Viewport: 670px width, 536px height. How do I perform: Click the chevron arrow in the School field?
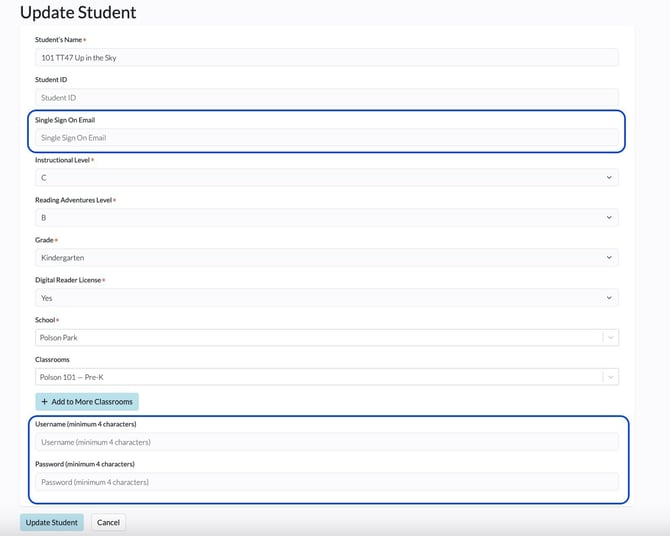(x=611, y=338)
